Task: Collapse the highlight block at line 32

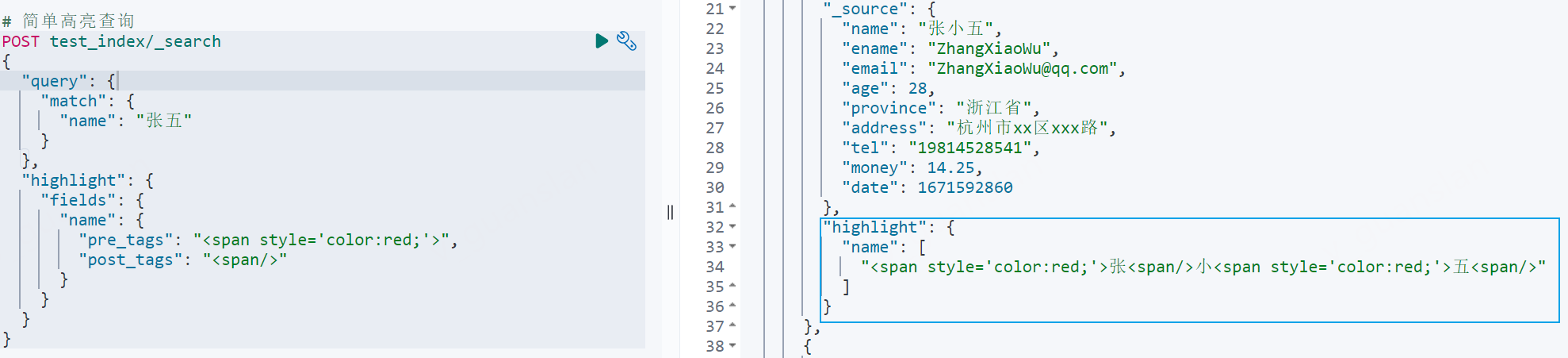Action: tap(732, 227)
